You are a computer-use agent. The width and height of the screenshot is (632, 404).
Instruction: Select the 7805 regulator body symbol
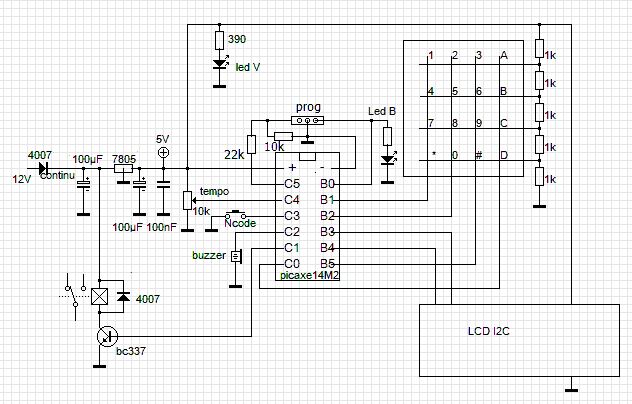[124, 169]
